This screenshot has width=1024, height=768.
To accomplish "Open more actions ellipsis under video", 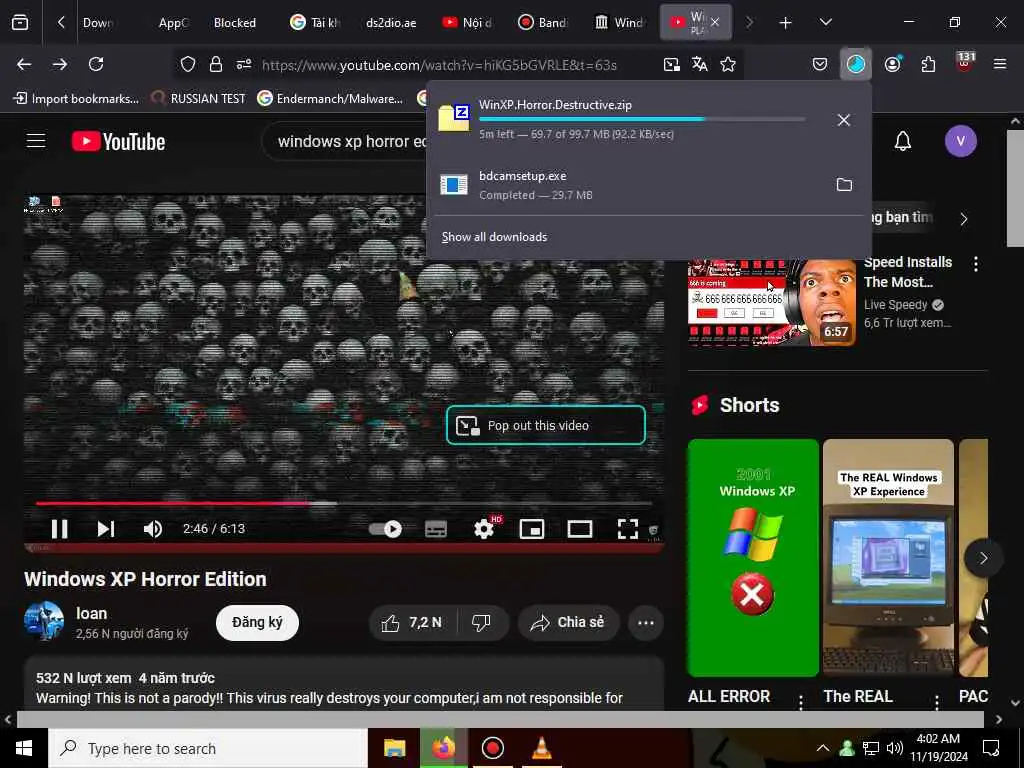I will coord(646,622).
